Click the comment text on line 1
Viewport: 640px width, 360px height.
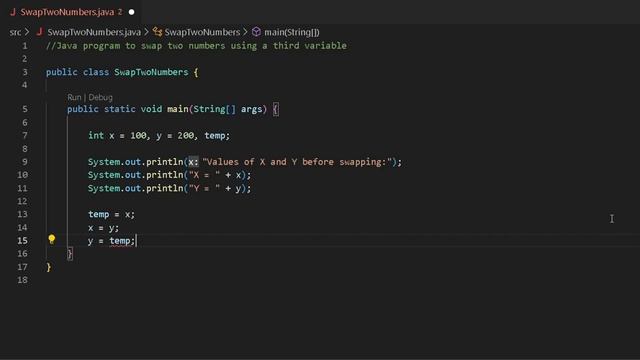tap(196, 46)
